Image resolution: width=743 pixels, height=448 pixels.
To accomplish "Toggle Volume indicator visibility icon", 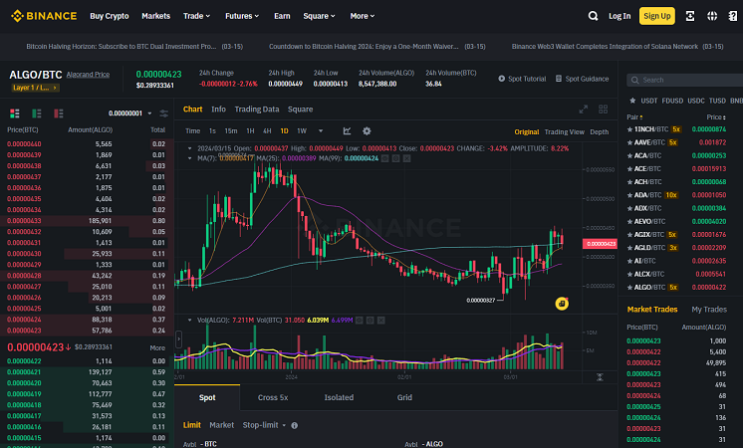I will click(x=359, y=320).
